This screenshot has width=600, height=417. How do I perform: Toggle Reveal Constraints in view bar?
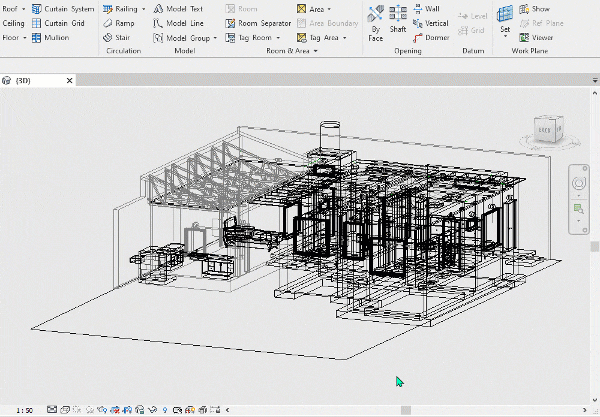[x=215, y=410]
